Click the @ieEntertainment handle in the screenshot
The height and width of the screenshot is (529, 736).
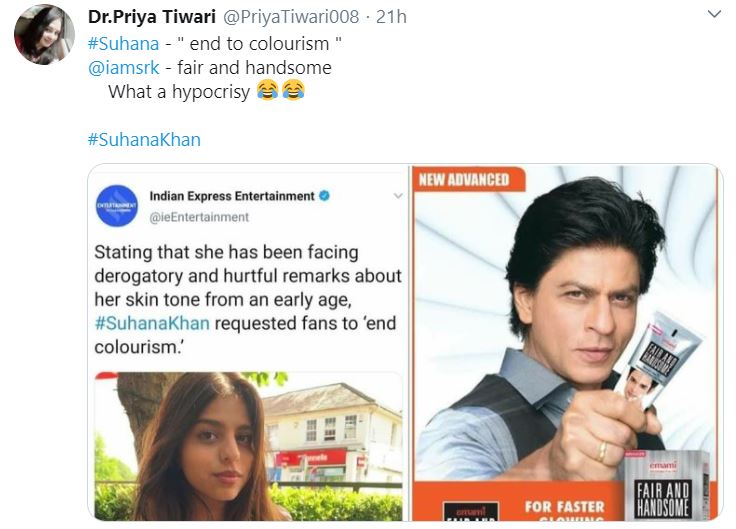tap(199, 217)
